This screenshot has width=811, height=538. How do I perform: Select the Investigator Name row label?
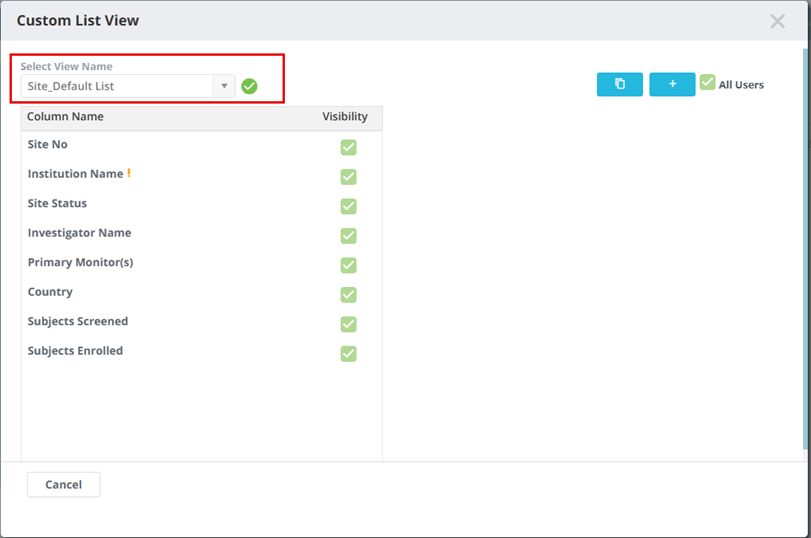80,233
